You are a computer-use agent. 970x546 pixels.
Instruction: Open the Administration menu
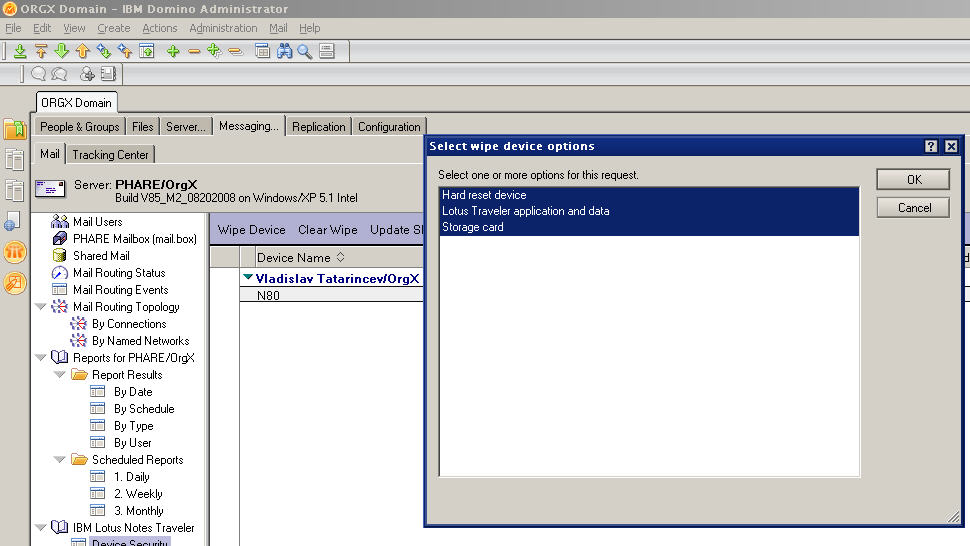pos(223,28)
